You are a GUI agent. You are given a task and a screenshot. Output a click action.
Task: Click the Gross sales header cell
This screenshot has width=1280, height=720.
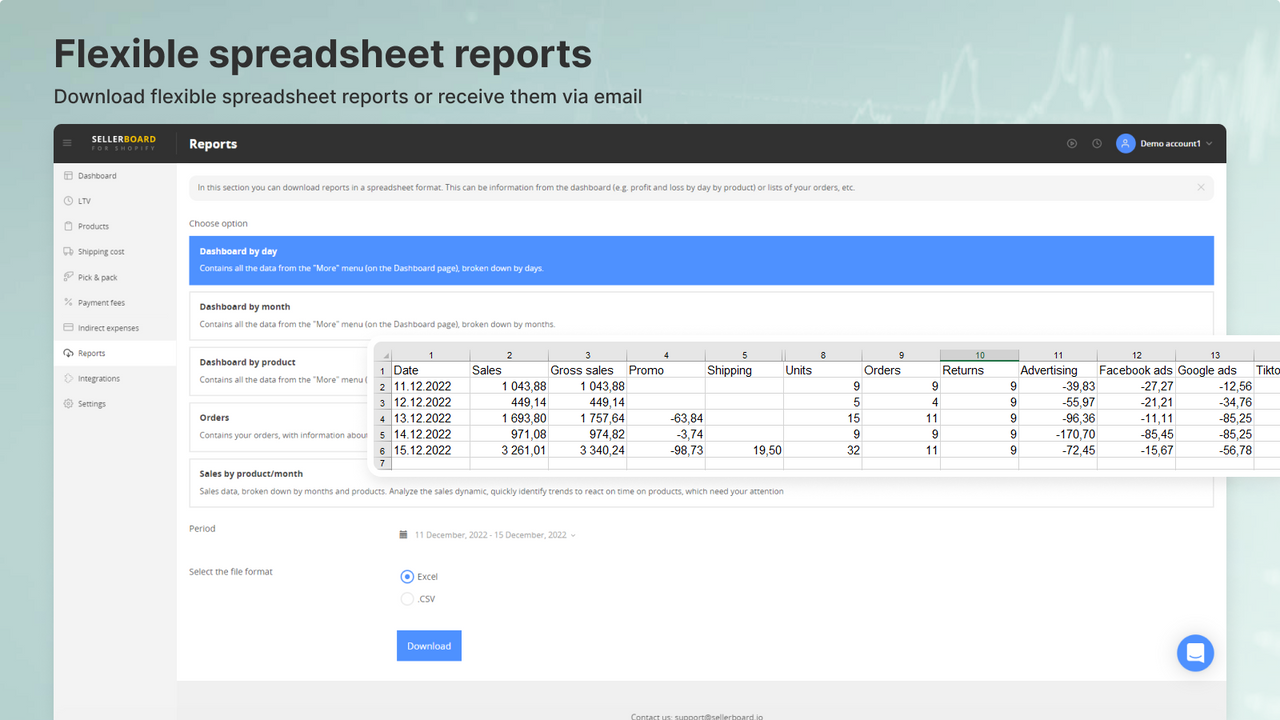click(x=587, y=370)
